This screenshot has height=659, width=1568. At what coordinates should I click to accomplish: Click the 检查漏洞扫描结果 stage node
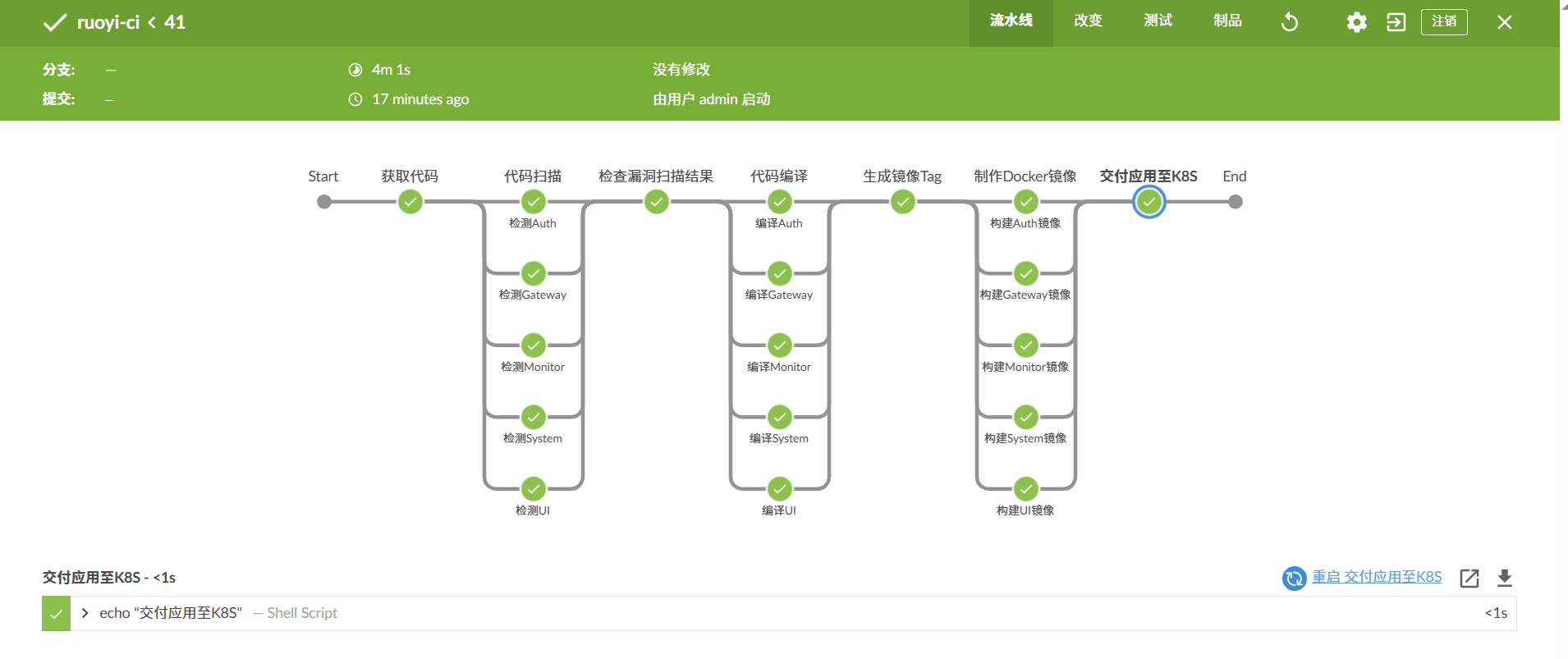(x=657, y=202)
